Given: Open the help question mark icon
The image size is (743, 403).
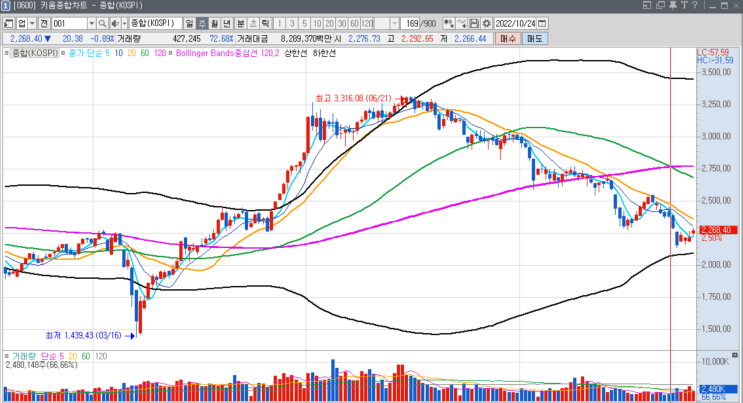Looking at the screenshot, I should tap(695, 5).
